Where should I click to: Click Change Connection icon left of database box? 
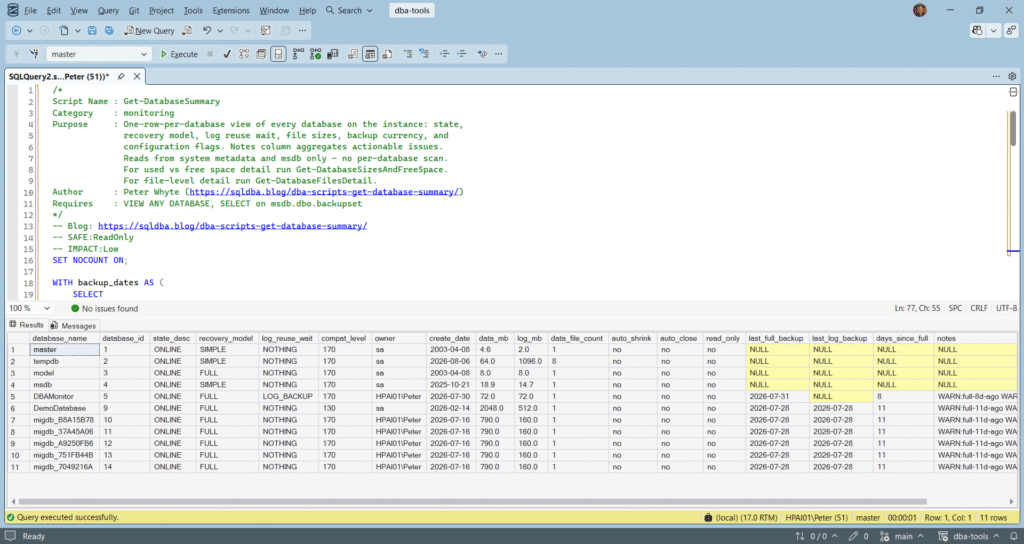pyautogui.click(x=33, y=54)
